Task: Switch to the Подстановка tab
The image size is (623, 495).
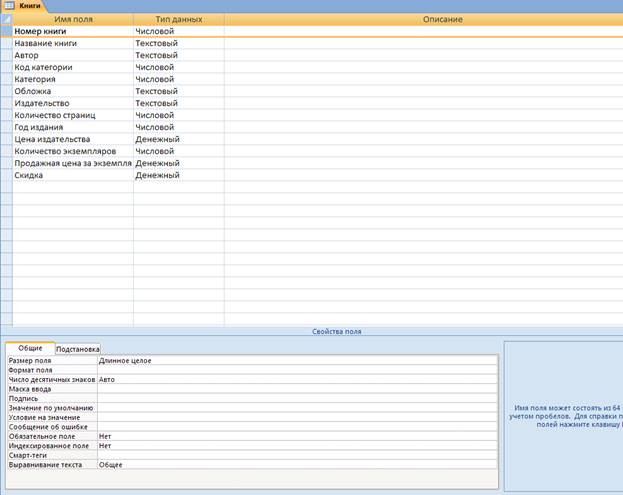Action: pyautogui.click(x=77, y=349)
